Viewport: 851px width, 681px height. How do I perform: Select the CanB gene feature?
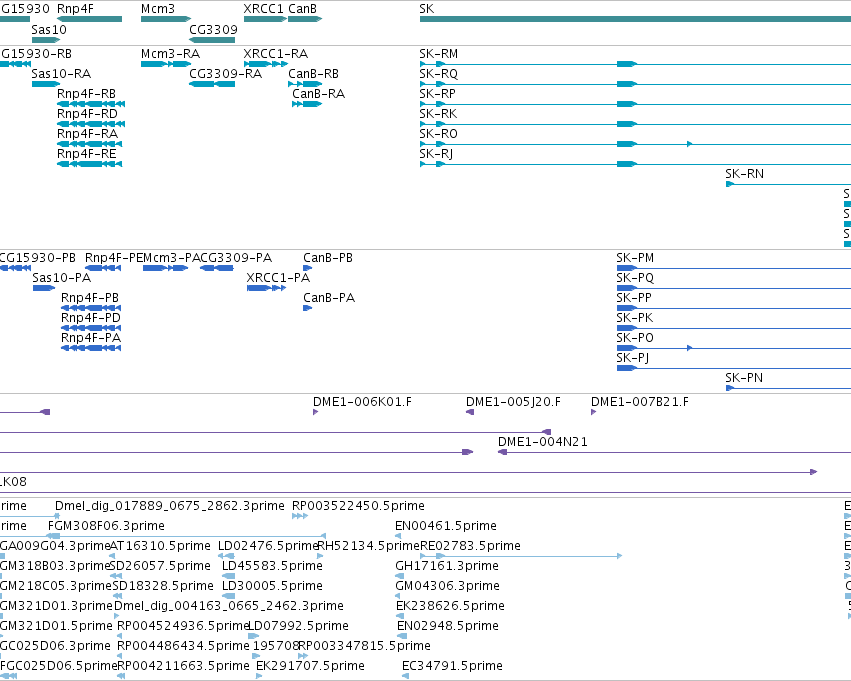coord(305,19)
